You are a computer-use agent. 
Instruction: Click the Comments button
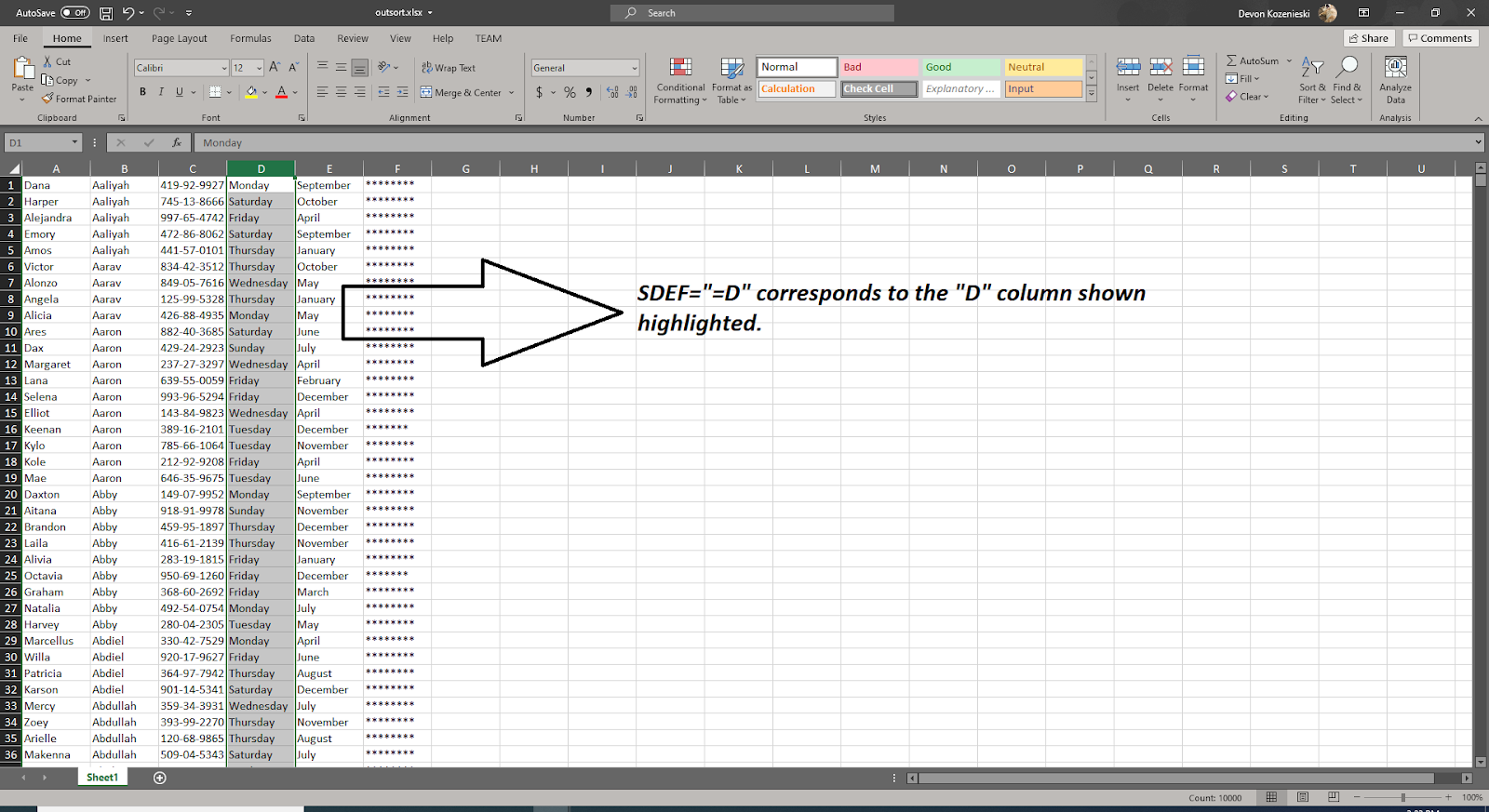(1441, 38)
